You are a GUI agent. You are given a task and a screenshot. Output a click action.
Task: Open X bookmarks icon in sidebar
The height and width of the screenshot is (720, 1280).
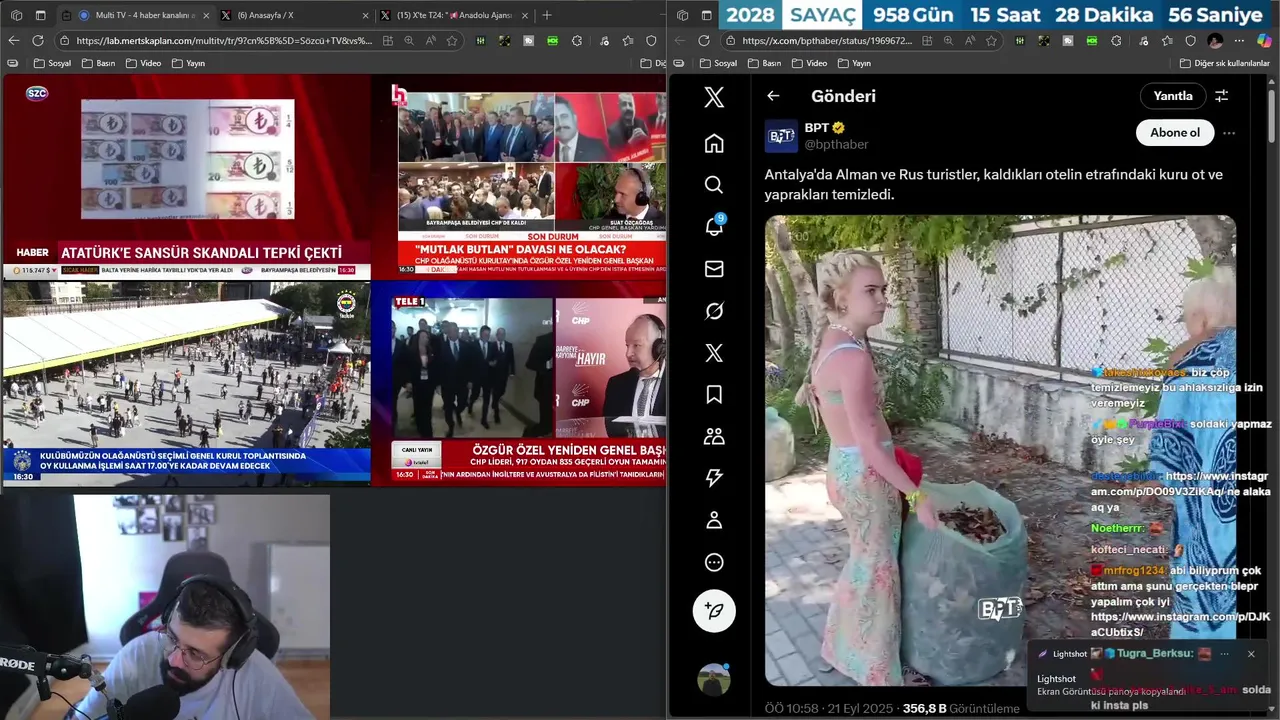coord(714,395)
